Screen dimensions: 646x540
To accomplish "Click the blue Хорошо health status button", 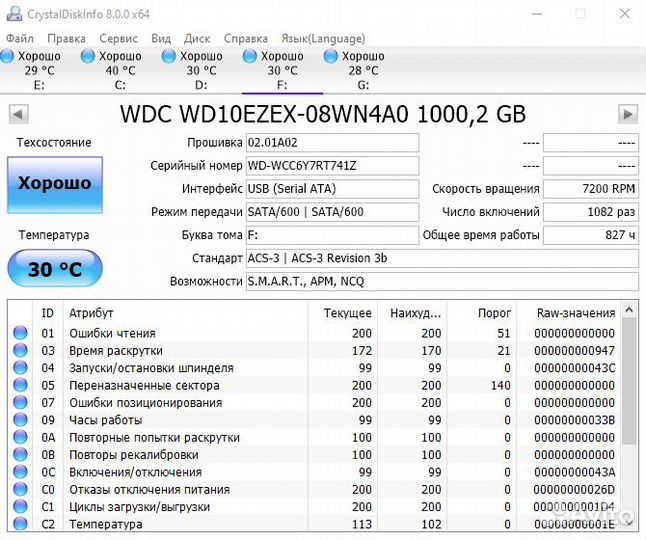I will (x=55, y=185).
